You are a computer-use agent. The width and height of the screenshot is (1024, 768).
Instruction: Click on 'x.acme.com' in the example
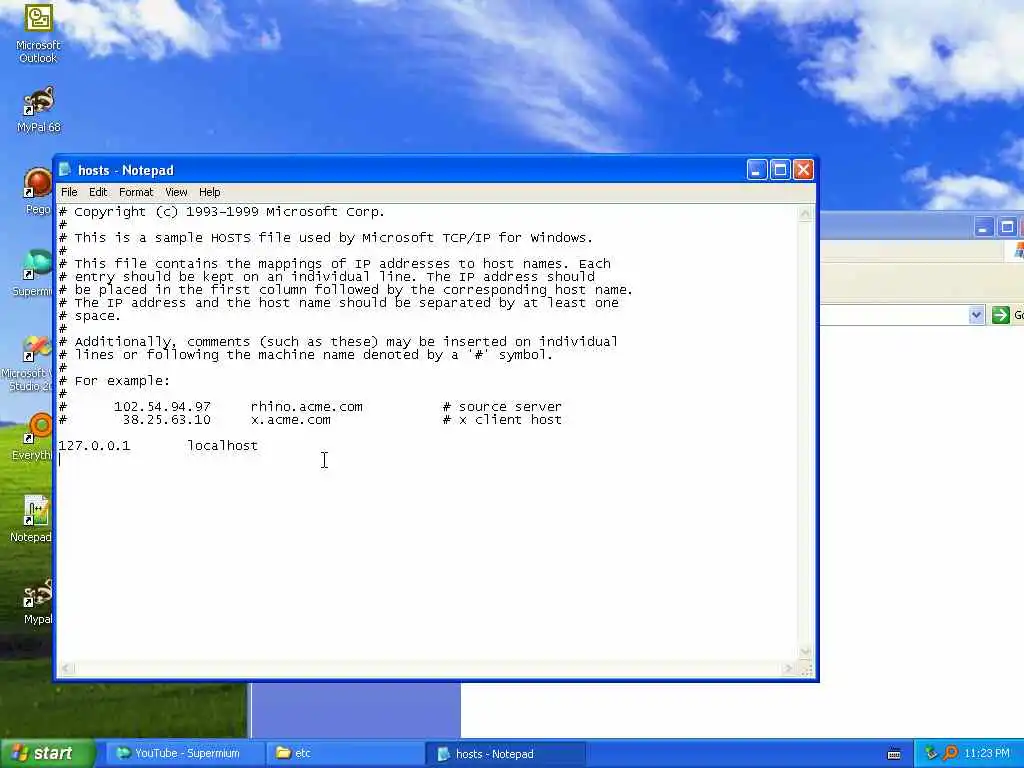[x=291, y=419]
